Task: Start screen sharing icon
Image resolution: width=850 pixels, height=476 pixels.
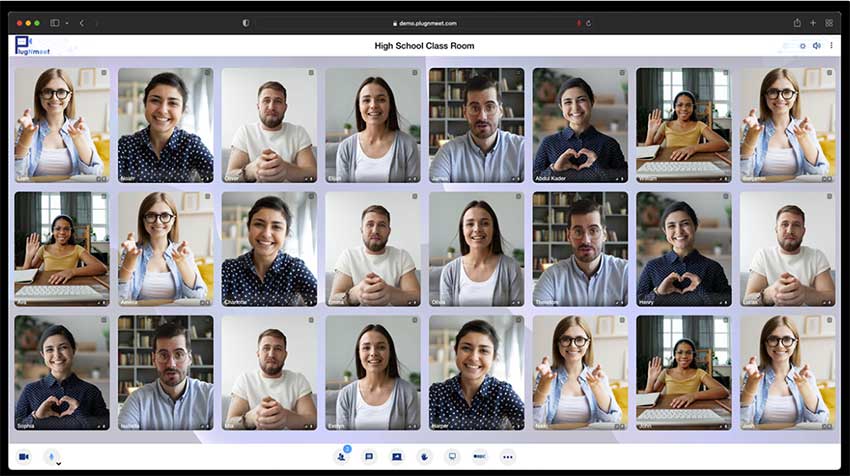Action: (397, 457)
